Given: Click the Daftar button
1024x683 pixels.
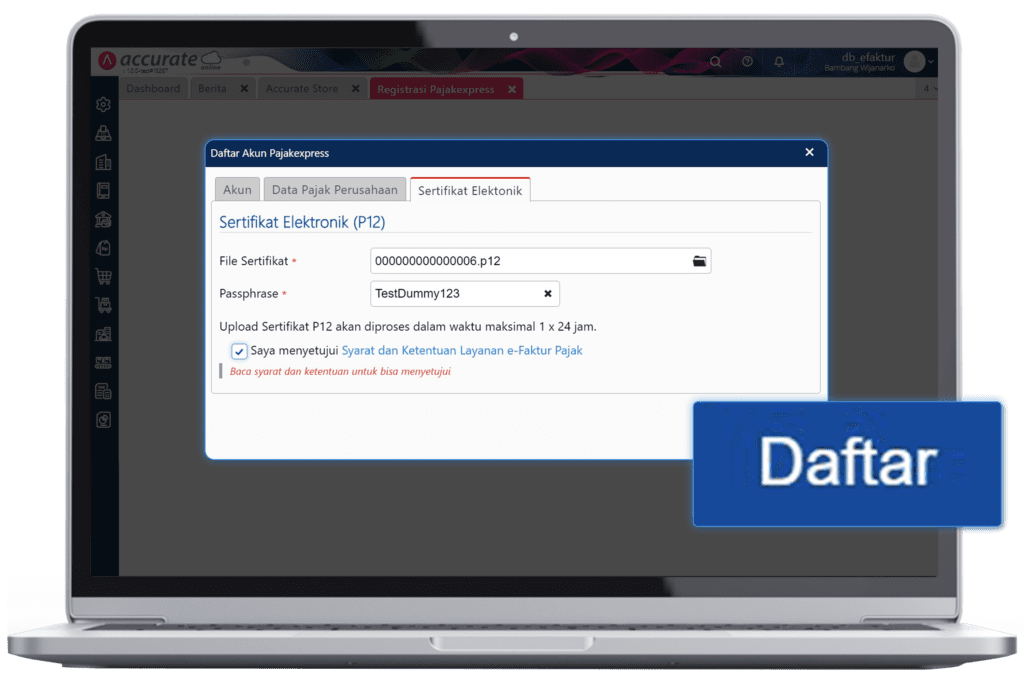Looking at the screenshot, I should (x=847, y=464).
